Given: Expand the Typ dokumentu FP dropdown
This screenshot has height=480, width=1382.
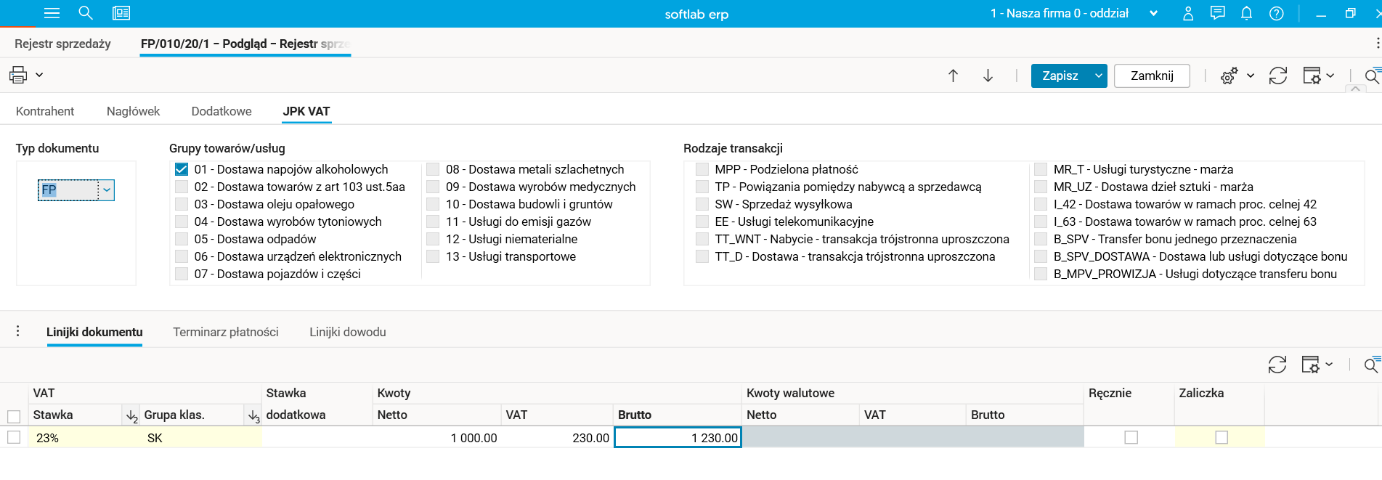Looking at the screenshot, I should point(106,189).
